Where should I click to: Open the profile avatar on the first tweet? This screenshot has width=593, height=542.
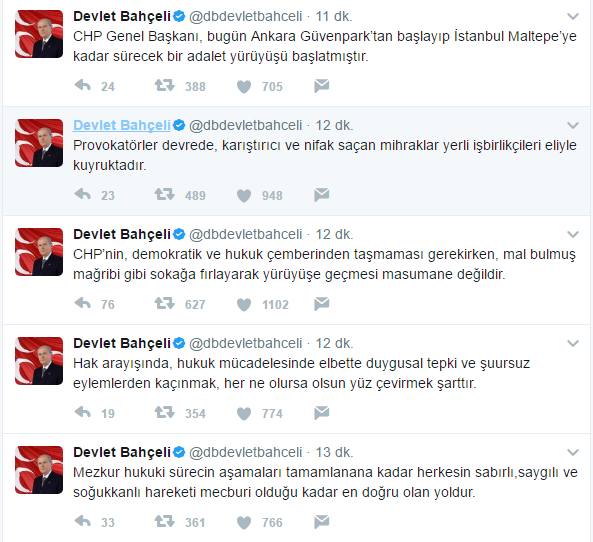click(39, 34)
